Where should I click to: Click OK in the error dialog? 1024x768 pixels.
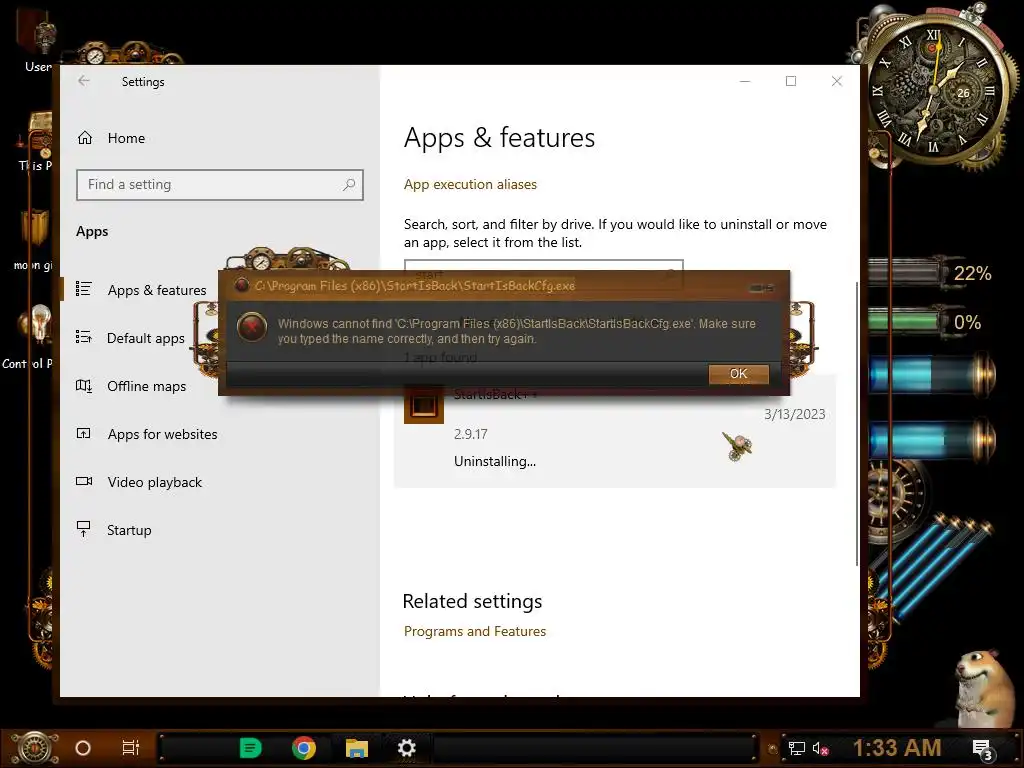[739, 374]
